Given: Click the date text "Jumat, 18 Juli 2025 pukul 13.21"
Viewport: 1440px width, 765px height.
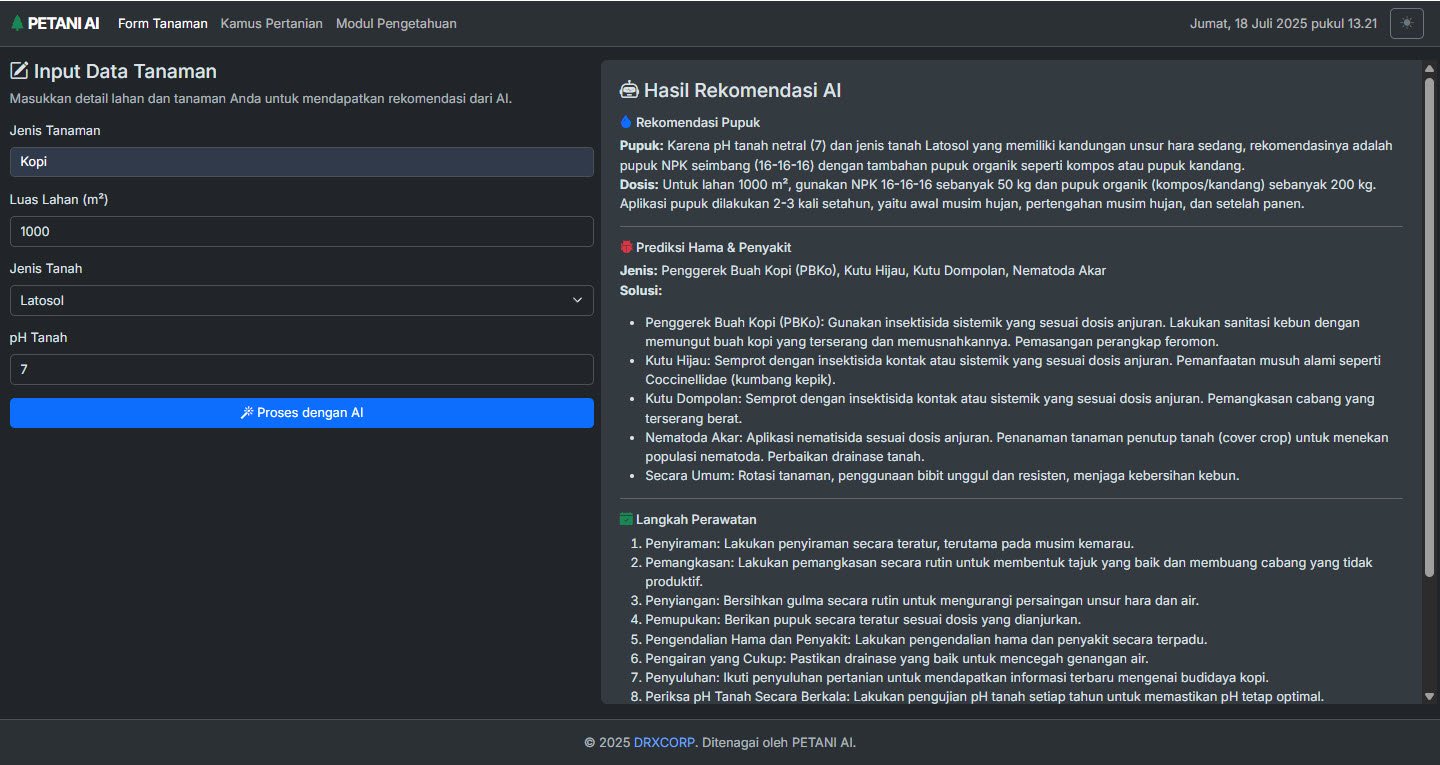Looking at the screenshot, I should click(x=1283, y=23).
